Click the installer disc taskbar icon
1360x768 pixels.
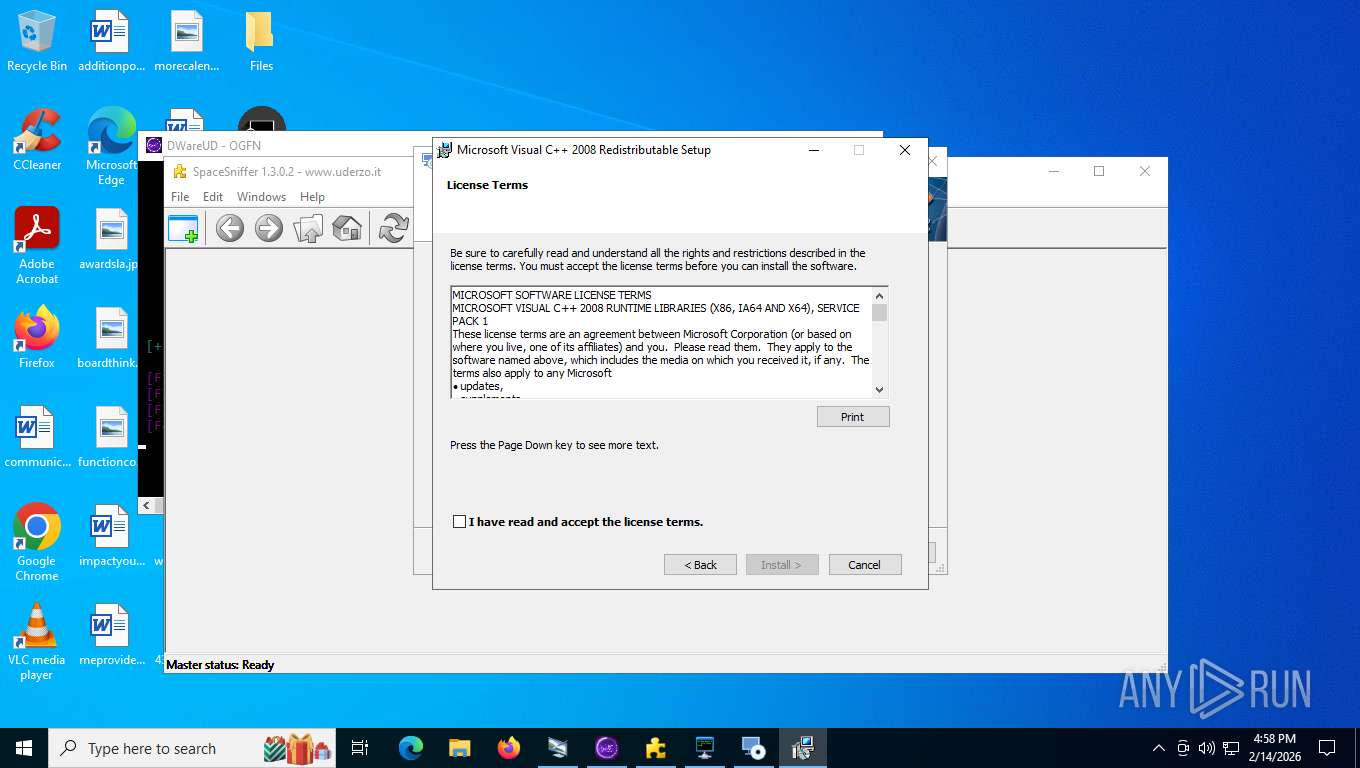pos(753,748)
